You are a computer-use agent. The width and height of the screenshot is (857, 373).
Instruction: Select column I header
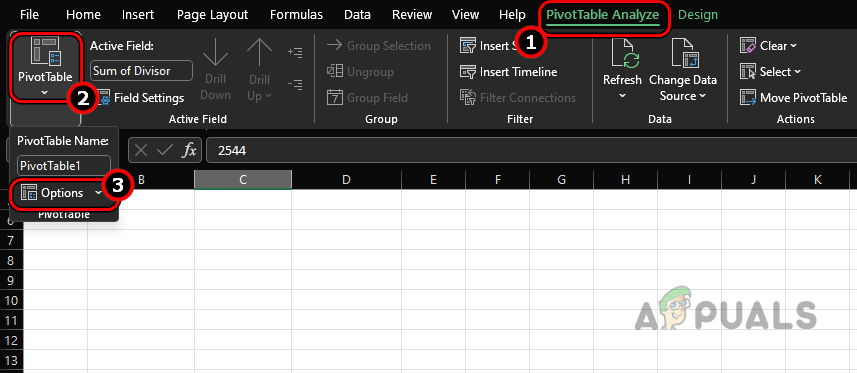689,179
